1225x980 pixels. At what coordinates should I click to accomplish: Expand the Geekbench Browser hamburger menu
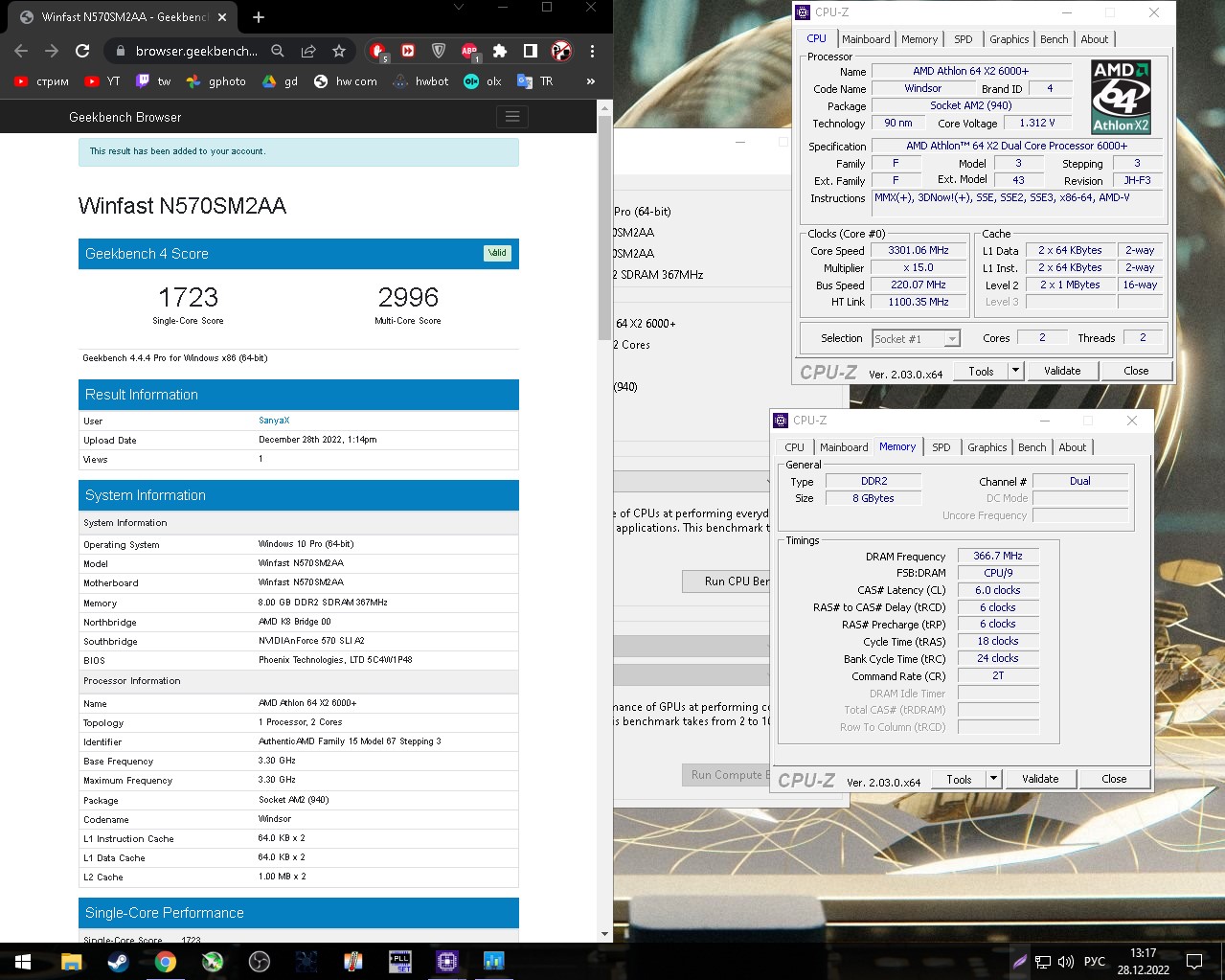(x=512, y=117)
